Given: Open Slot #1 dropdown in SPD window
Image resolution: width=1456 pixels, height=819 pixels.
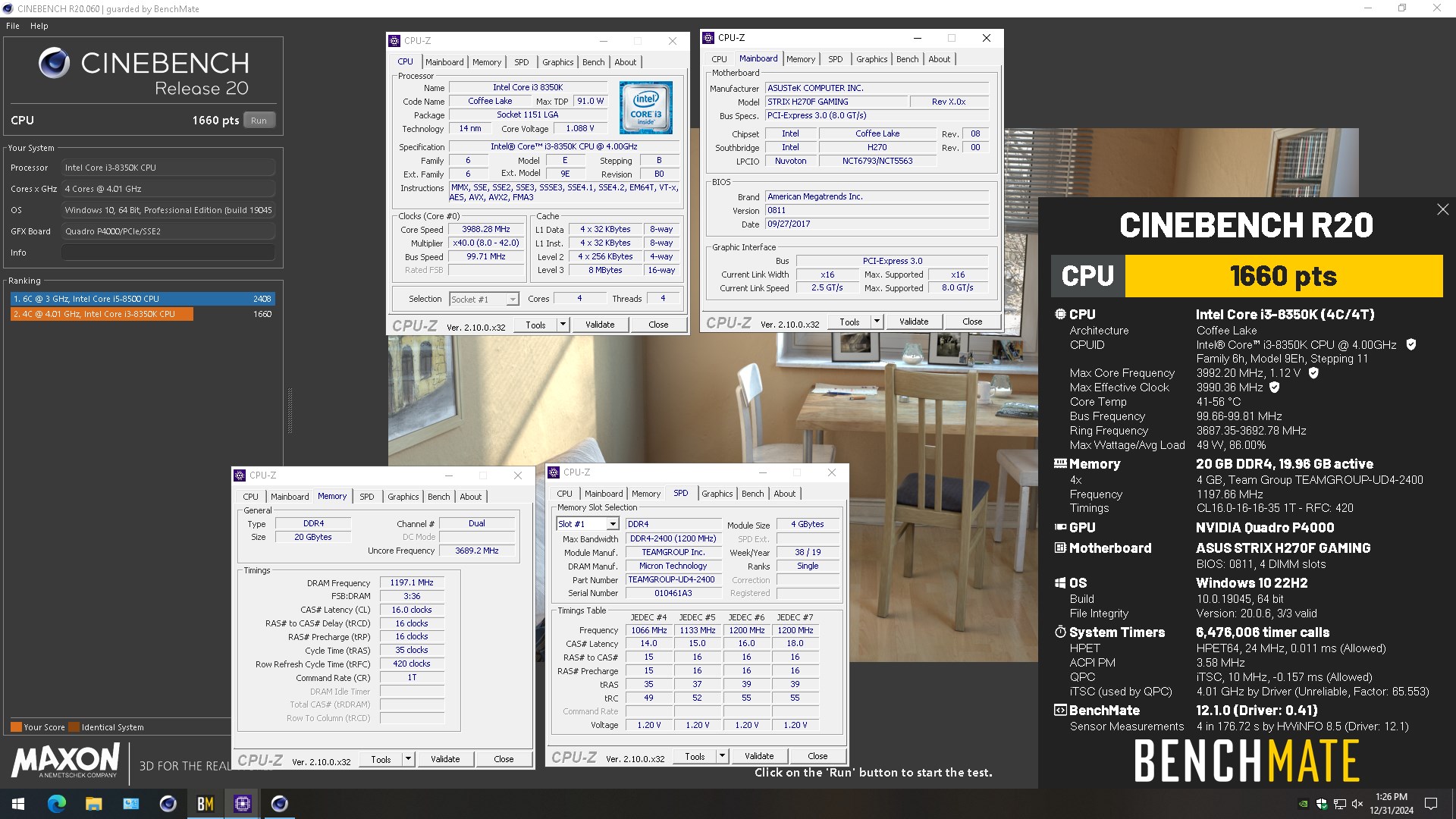Looking at the screenshot, I should [588, 524].
